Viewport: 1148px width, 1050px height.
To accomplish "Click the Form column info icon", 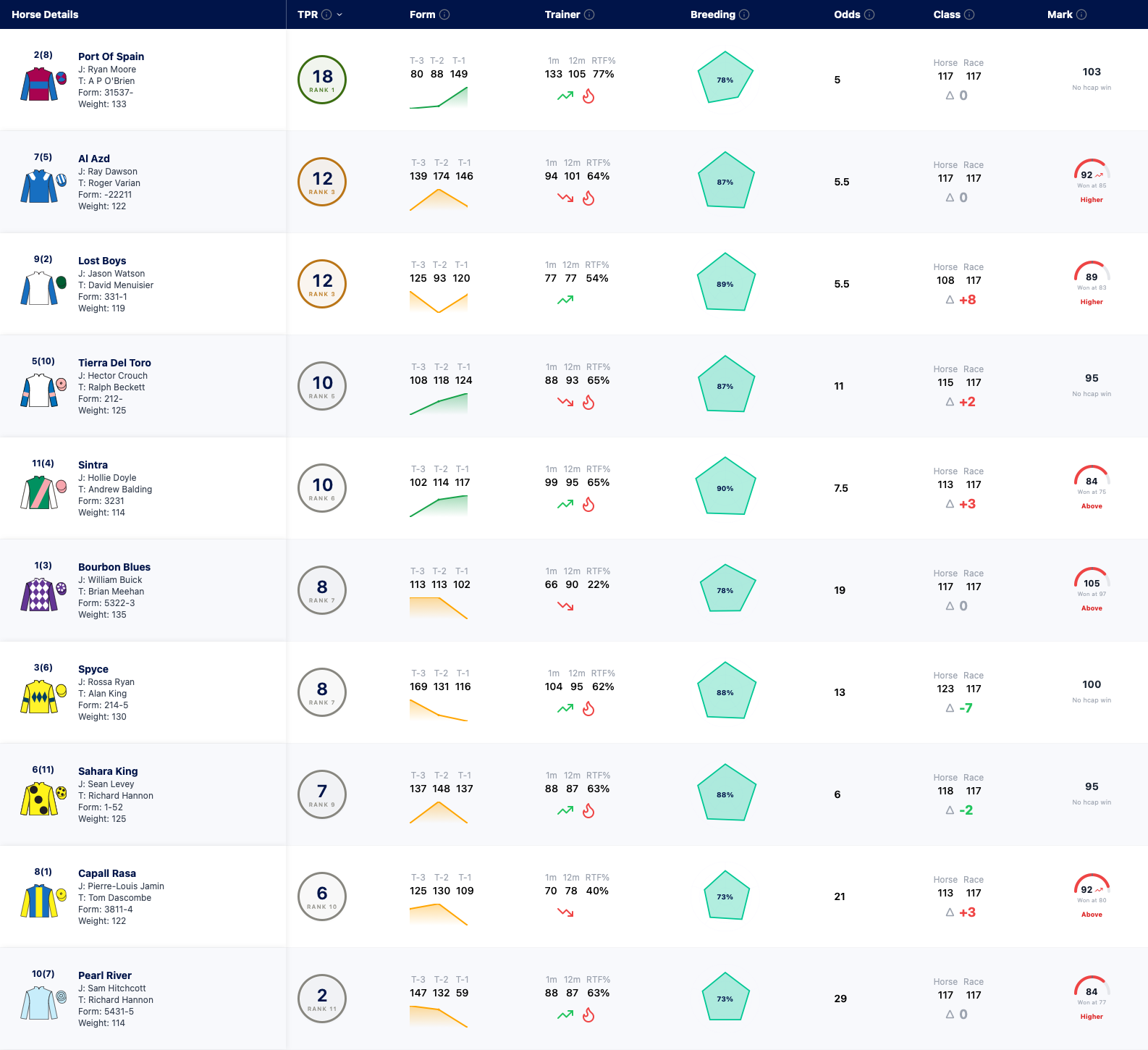I will tap(444, 14).
